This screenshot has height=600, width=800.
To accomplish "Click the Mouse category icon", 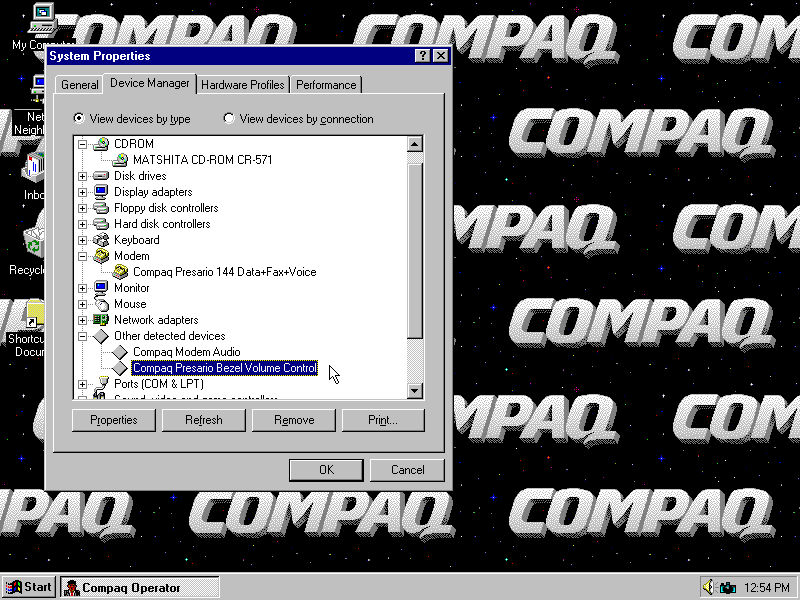I will click(x=101, y=304).
